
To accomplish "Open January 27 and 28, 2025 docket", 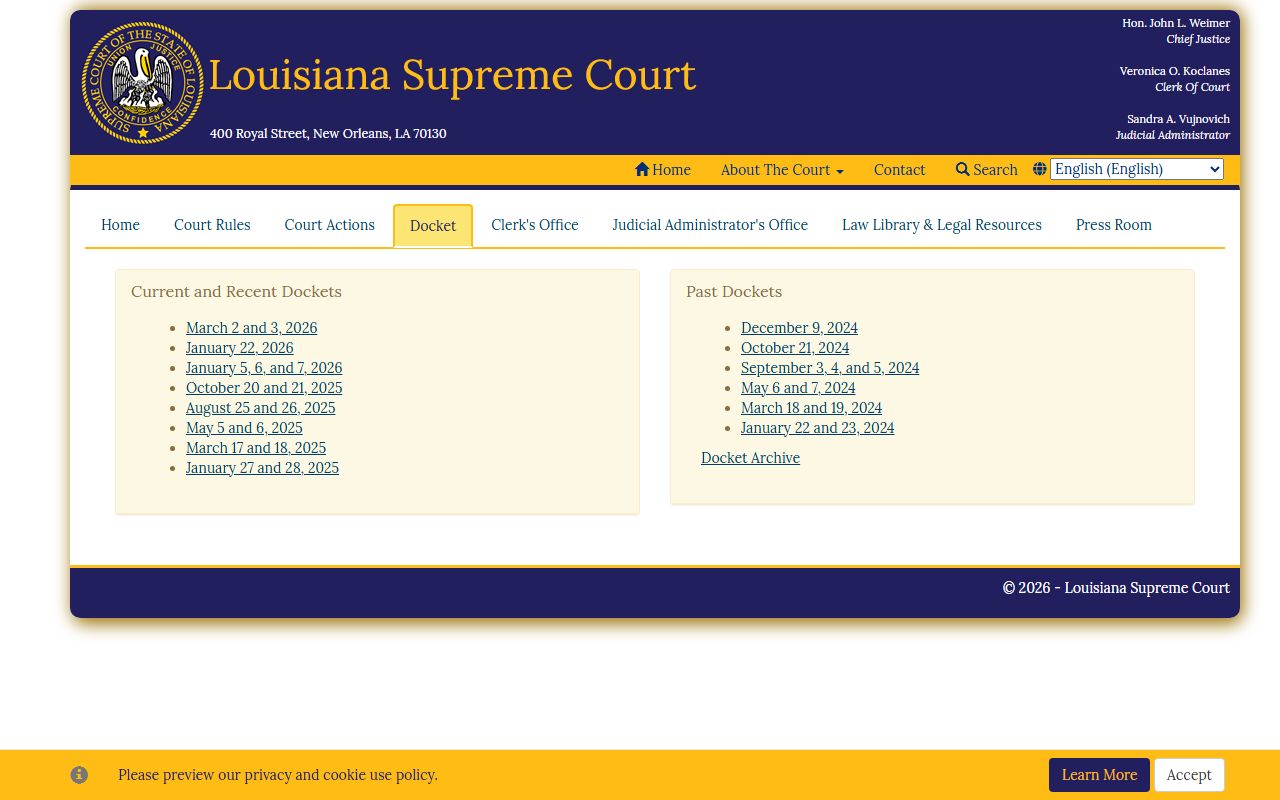I will [262, 468].
